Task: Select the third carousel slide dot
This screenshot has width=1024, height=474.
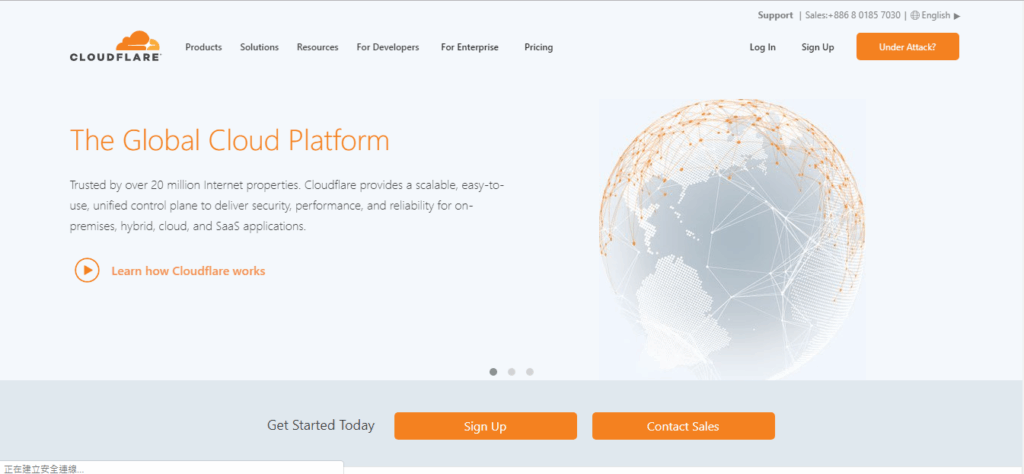Action: point(530,371)
